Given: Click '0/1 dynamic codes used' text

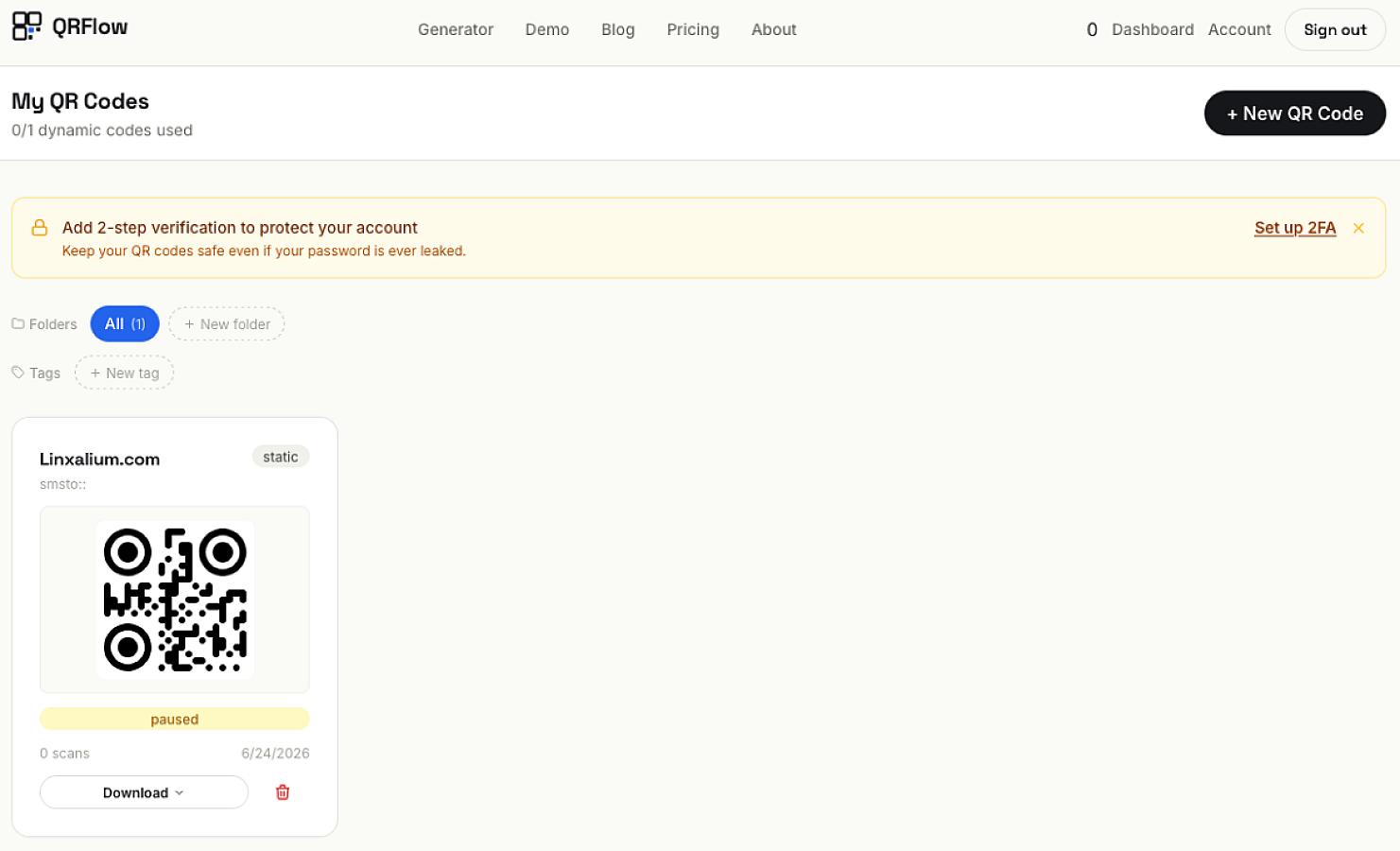Looking at the screenshot, I should (x=102, y=130).
